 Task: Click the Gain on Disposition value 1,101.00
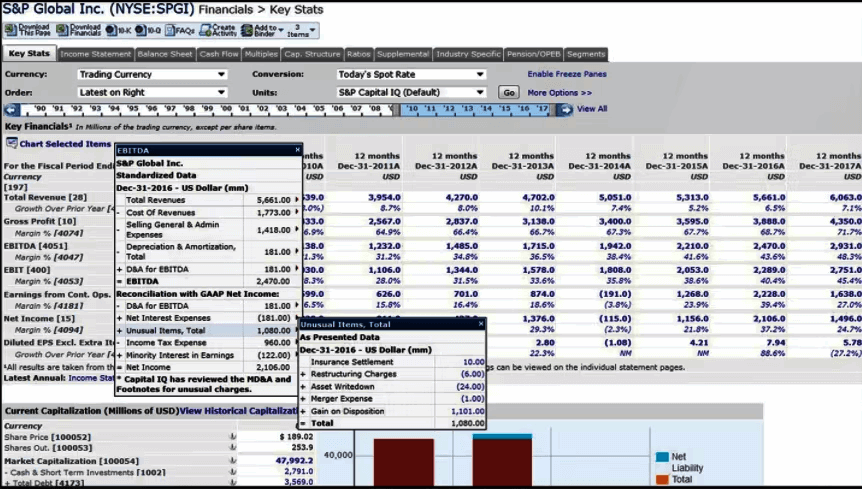(x=467, y=411)
